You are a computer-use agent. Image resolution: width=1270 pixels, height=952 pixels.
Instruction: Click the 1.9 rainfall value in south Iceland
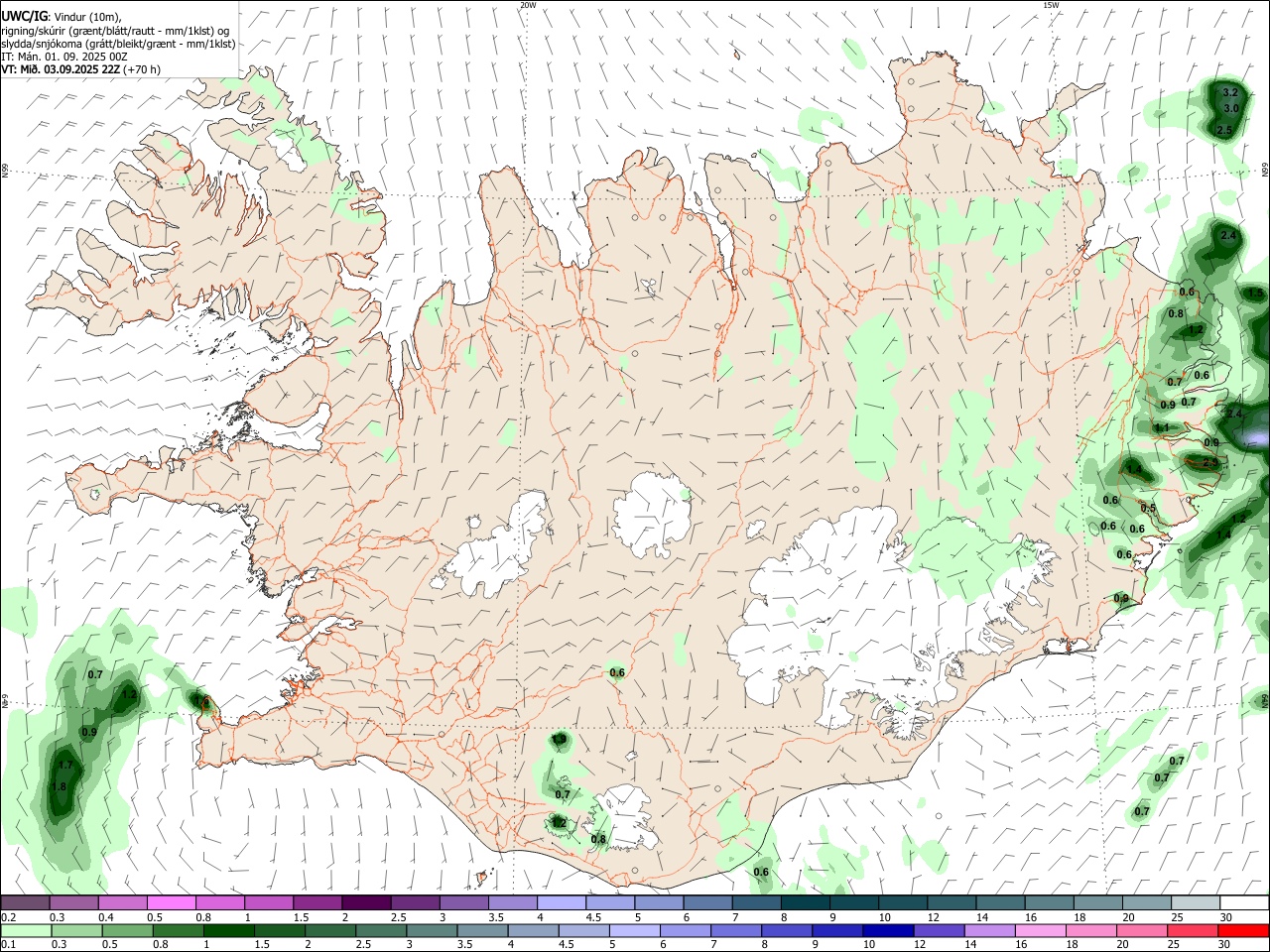point(560,739)
